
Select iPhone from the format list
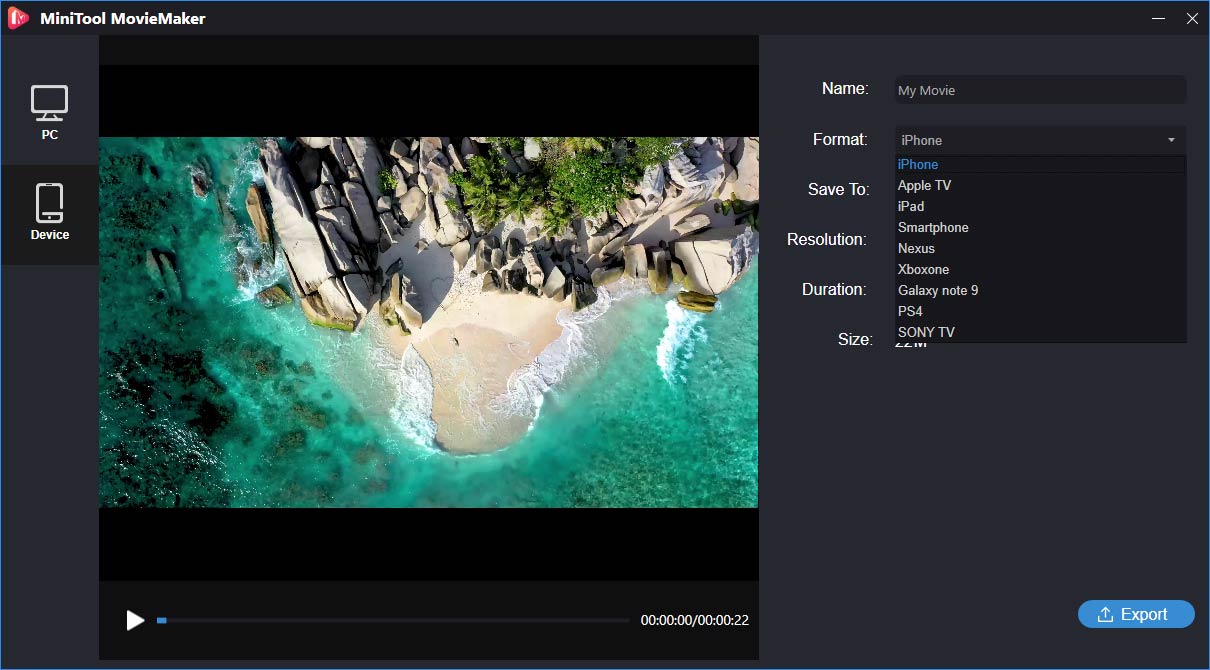1040,164
